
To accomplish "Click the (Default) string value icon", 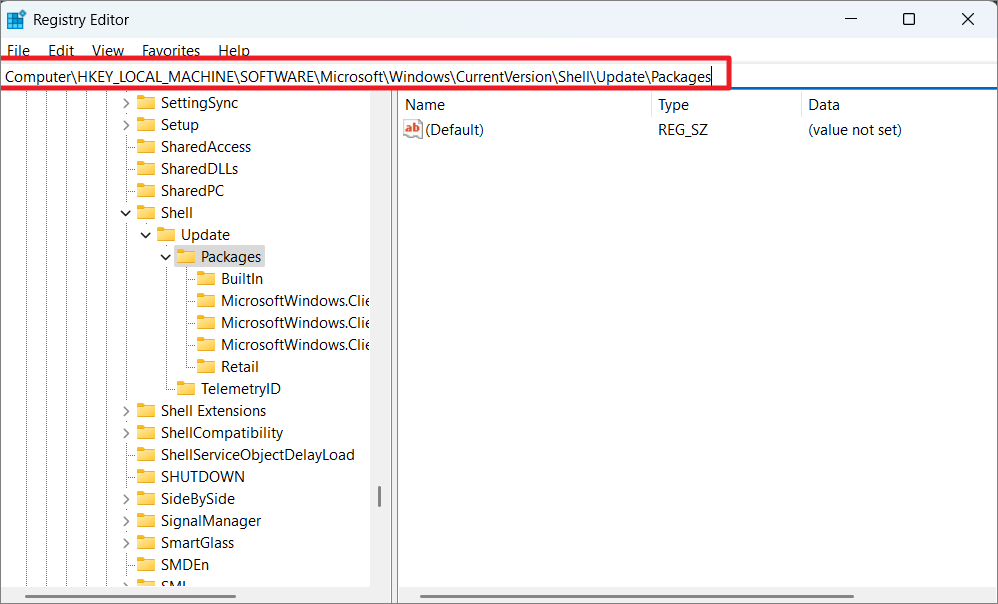I will [412, 129].
